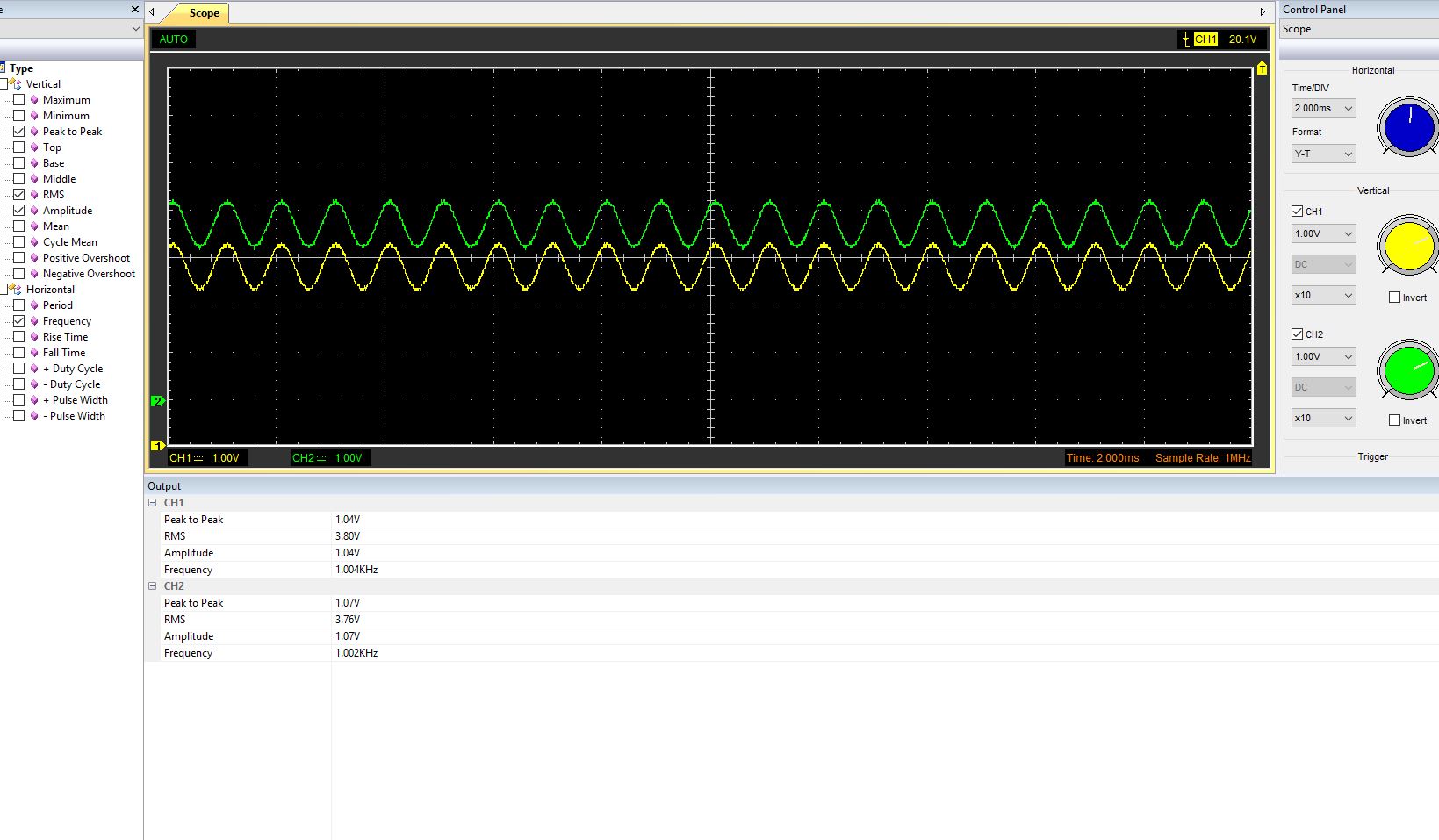Click the green CH2 ground level marker
This screenshot has width=1439, height=840.
tap(158, 401)
